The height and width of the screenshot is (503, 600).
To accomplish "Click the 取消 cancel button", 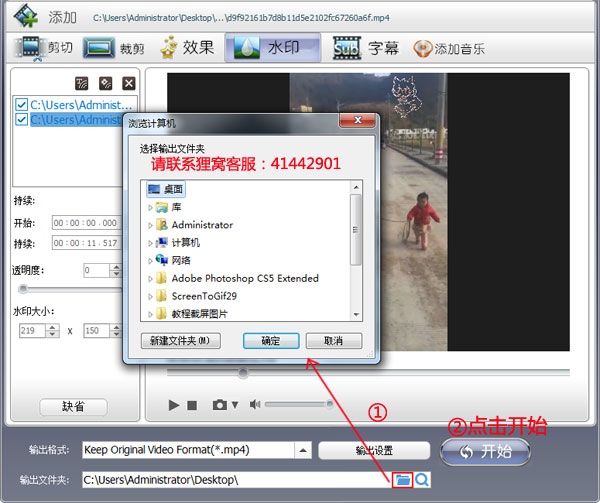I will [x=334, y=340].
